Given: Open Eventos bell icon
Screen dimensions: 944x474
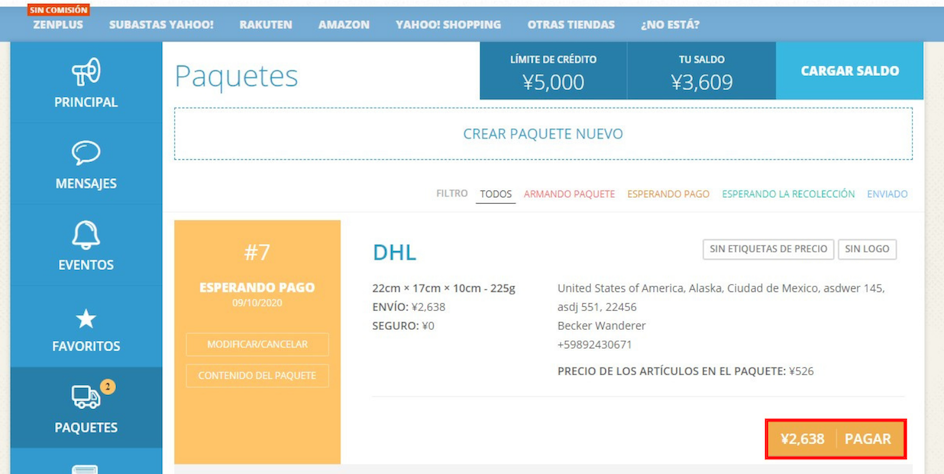Looking at the screenshot, I should point(86,234).
